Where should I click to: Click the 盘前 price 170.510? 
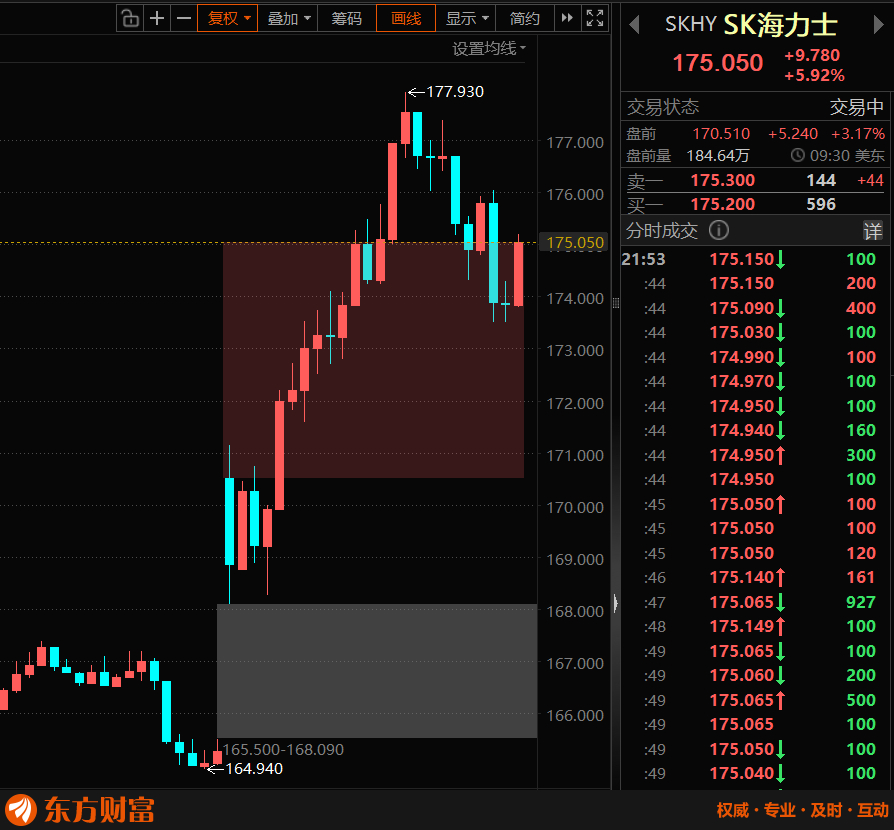(721, 133)
